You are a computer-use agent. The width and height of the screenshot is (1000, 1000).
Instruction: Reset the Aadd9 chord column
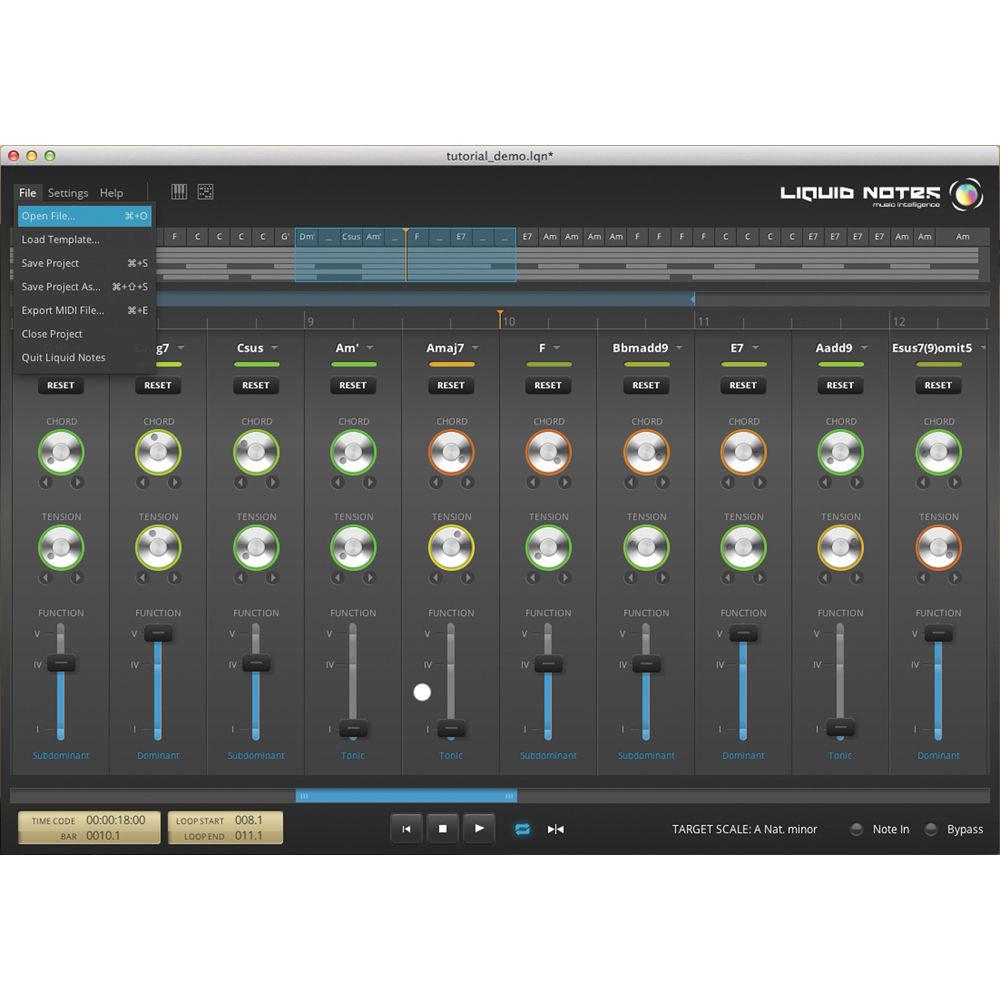pos(840,385)
